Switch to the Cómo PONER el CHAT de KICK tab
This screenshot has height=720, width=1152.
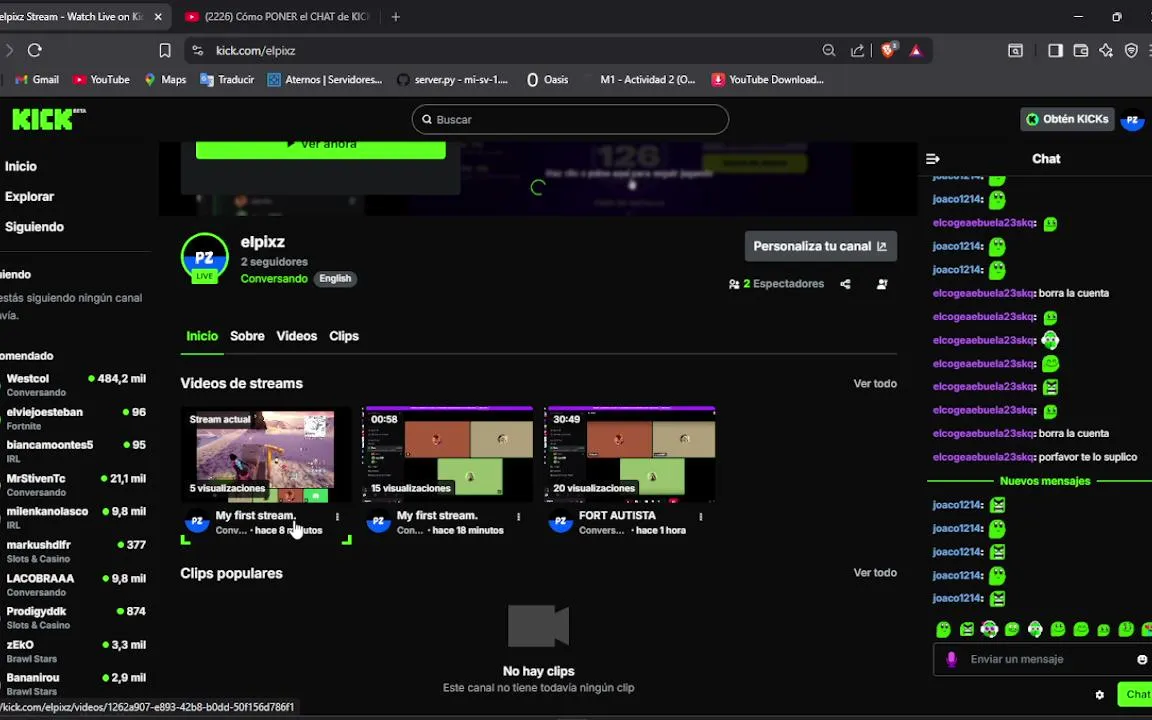click(x=278, y=16)
